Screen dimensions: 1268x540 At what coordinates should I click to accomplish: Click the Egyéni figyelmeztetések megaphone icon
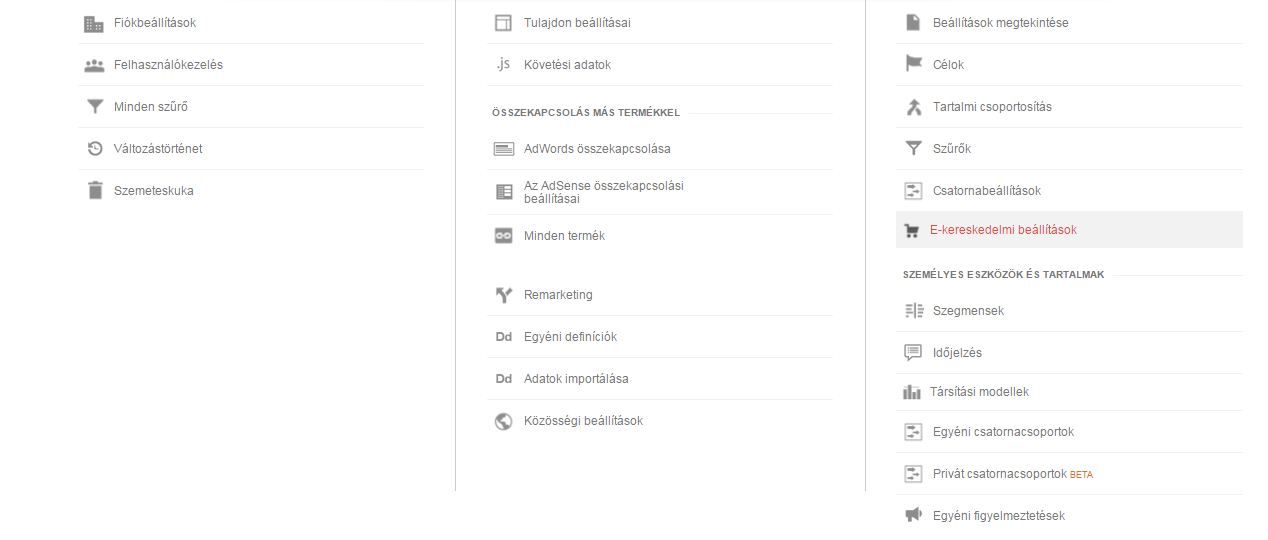(x=913, y=515)
